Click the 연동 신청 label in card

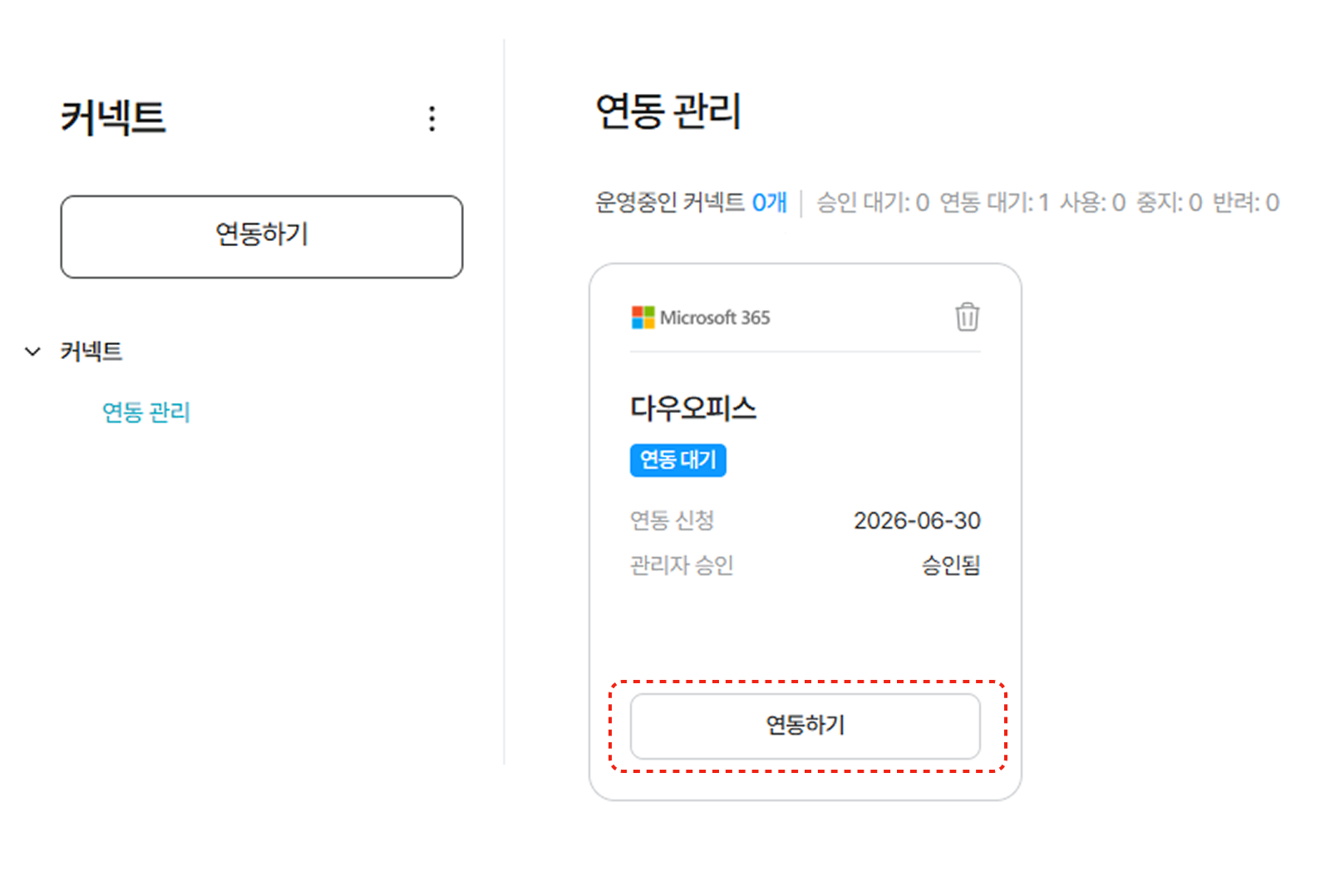(672, 520)
